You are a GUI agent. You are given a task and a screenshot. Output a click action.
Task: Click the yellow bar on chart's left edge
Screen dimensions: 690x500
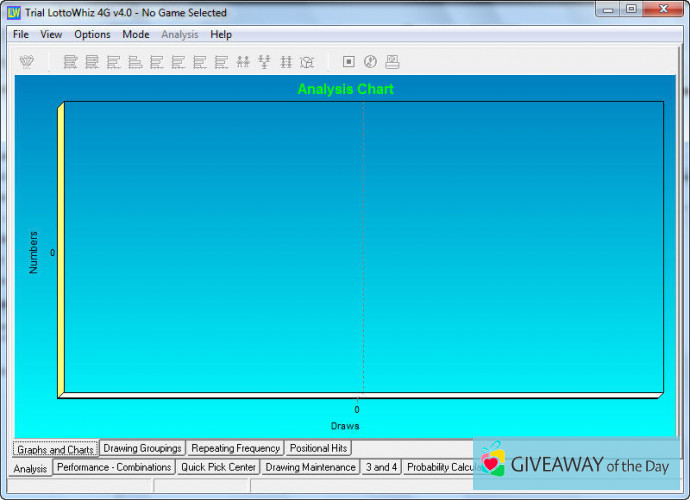point(61,250)
